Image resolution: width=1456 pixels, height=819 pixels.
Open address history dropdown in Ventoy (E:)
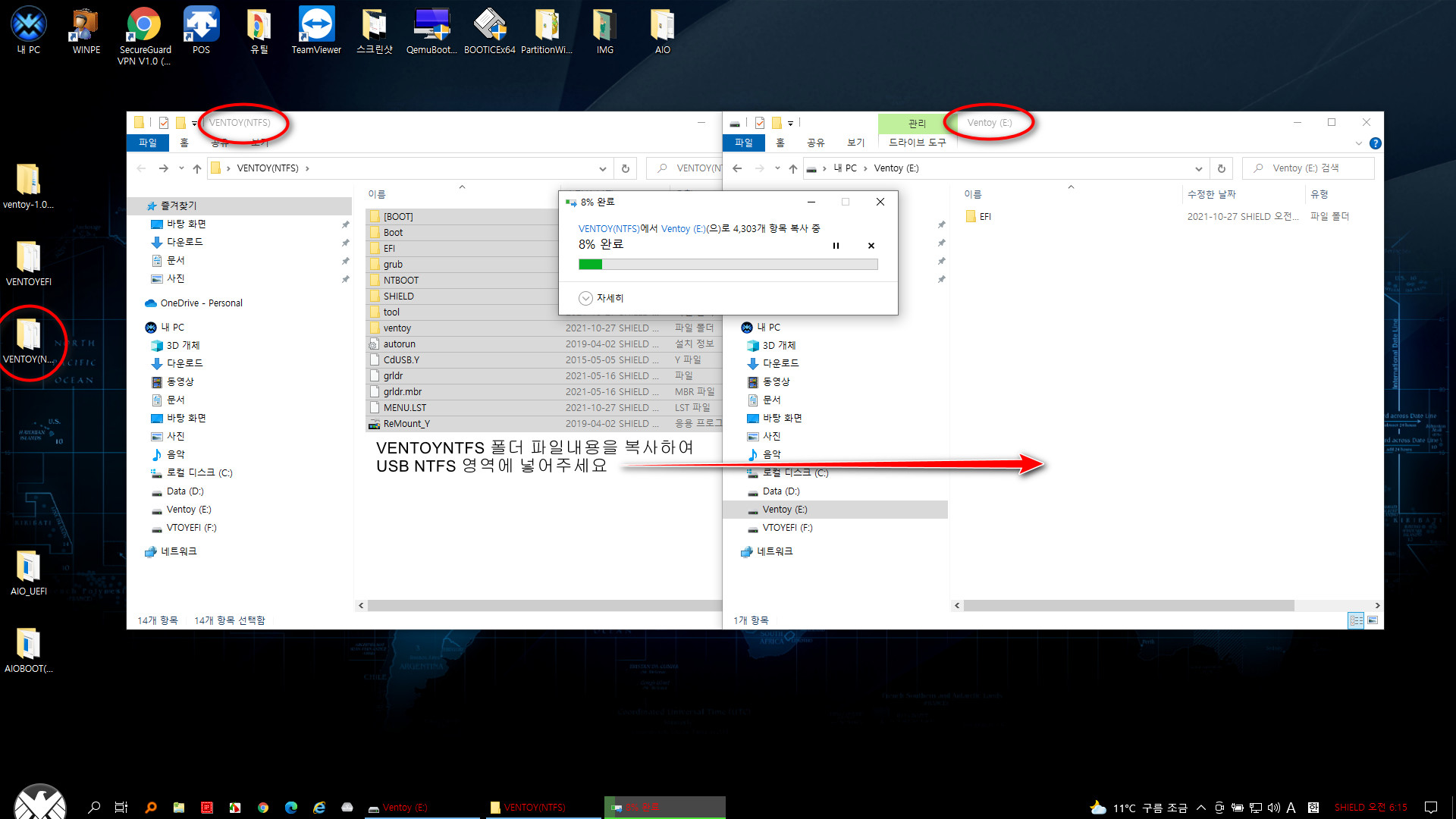[x=1198, y=168]
